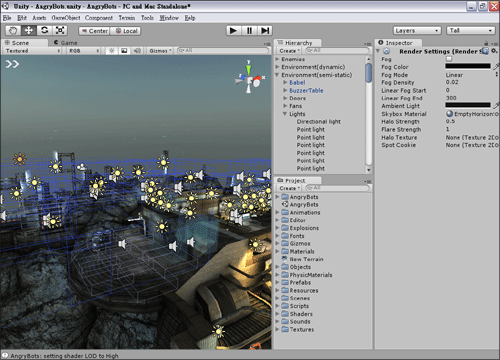Screen dimensions: 500x360
Task: Click the Hierarchy search field
Action: pyautogui.click(x=337, y=51)
